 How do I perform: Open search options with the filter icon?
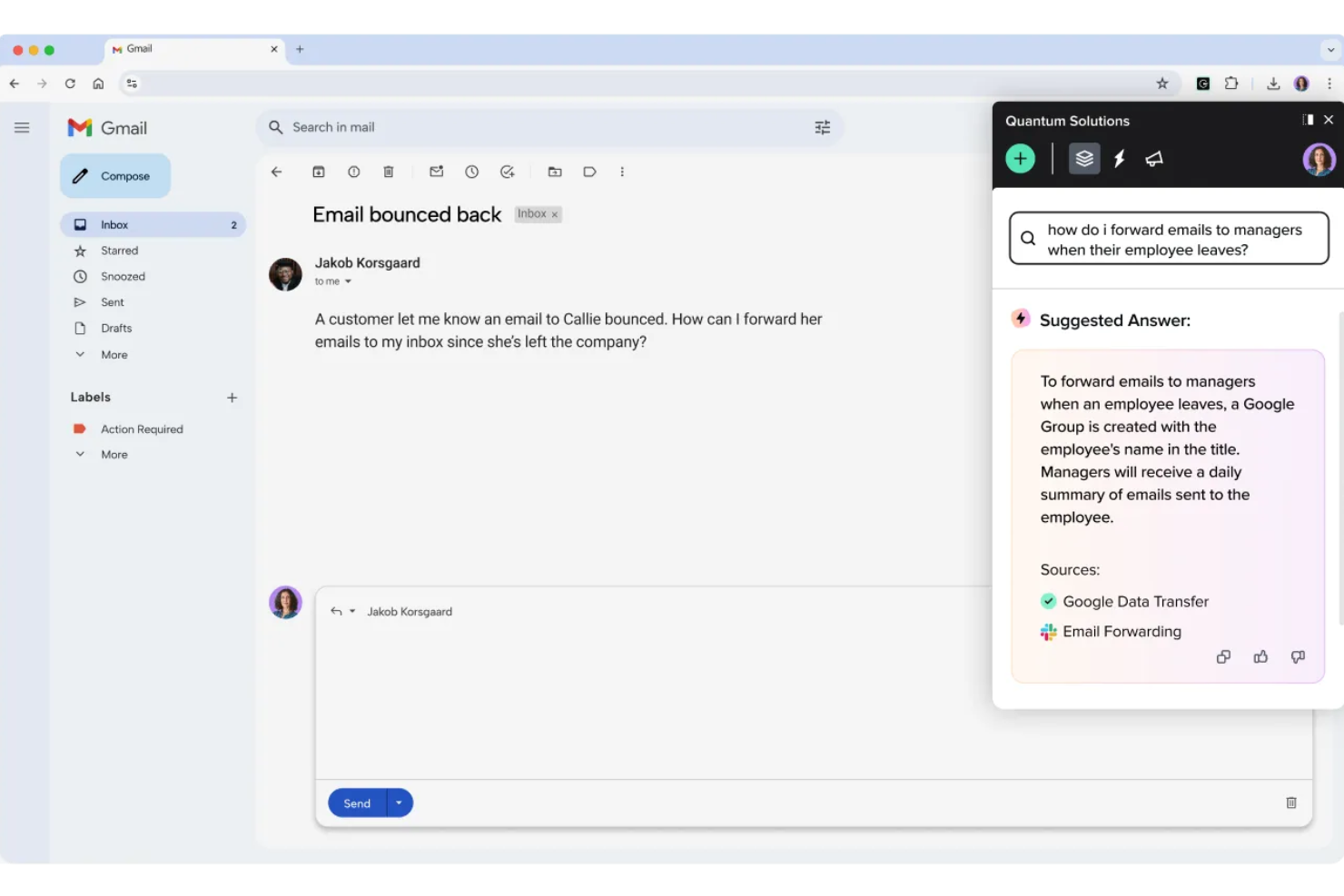point(823,127)
